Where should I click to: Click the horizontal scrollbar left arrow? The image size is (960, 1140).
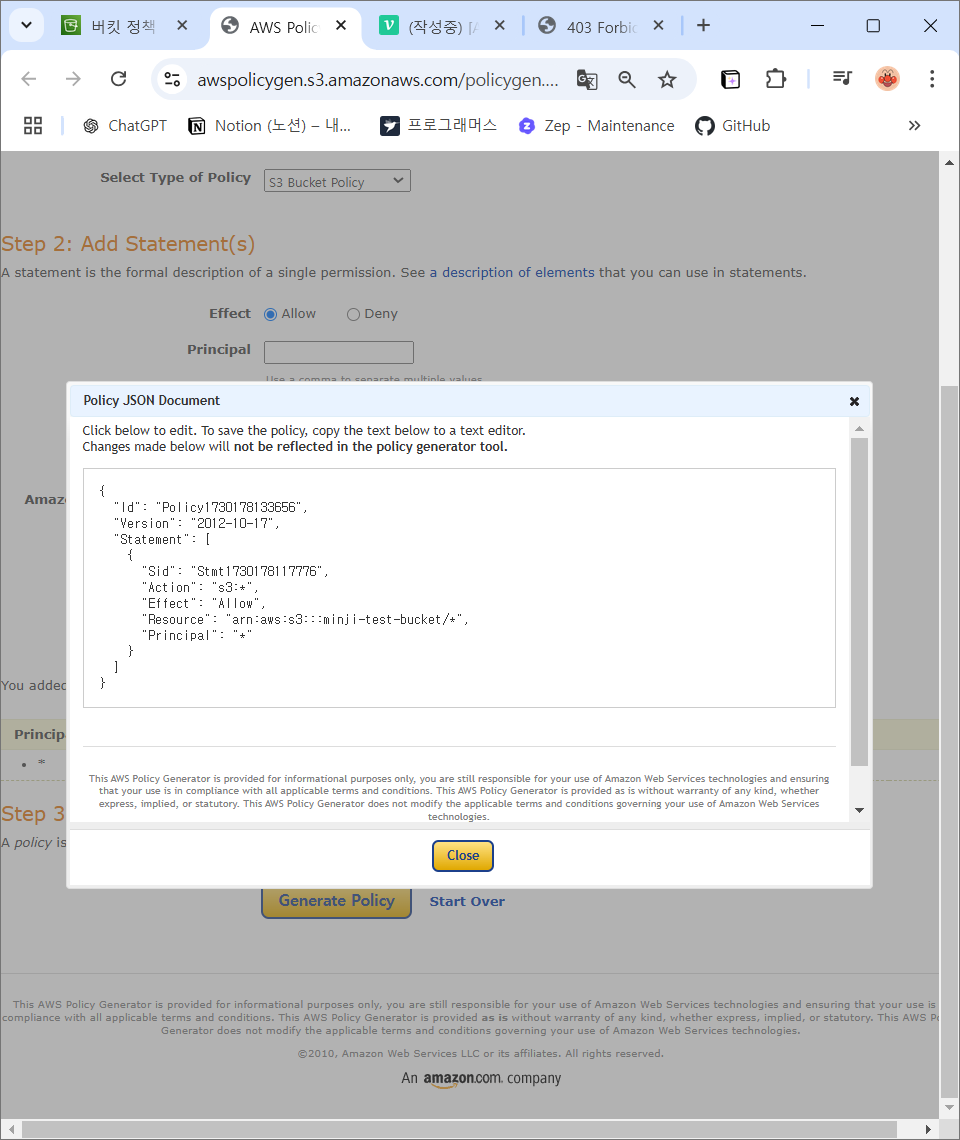(x=11, y=1129)
